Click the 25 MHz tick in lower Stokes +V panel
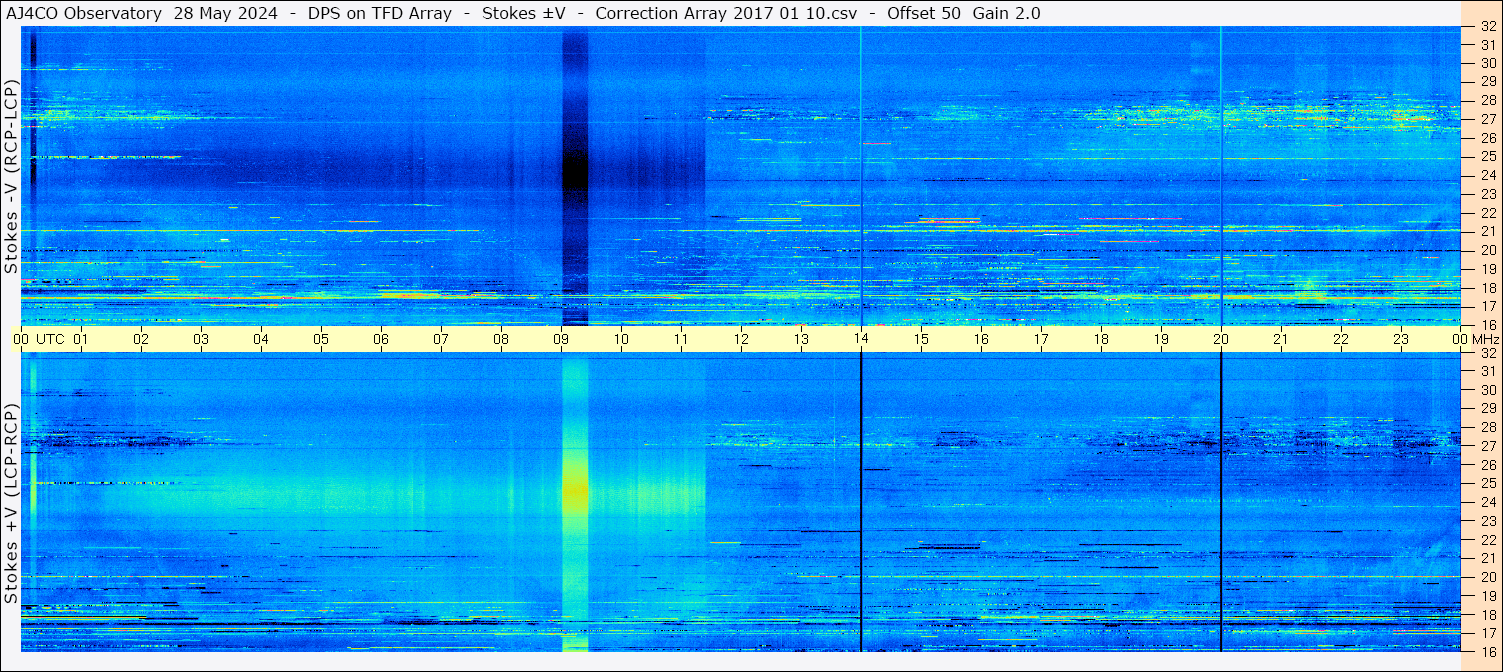Screen dimensions: 1503x672 tap(1487, 483)
